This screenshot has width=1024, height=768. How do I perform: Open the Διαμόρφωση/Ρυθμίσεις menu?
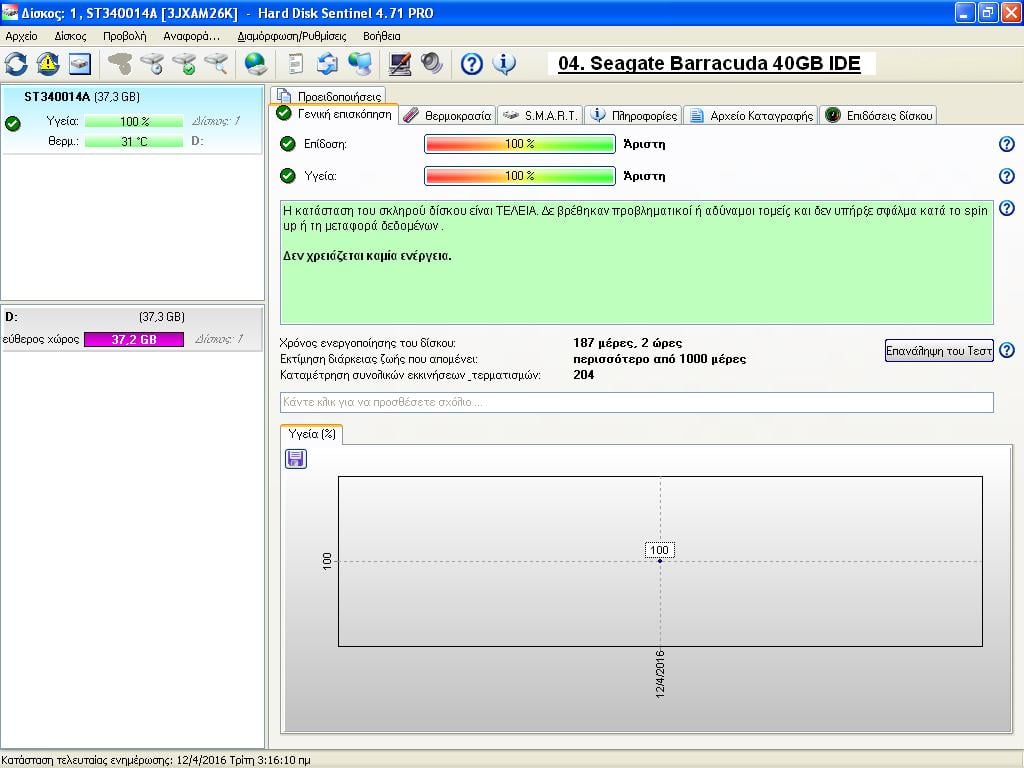coord(292,36)
